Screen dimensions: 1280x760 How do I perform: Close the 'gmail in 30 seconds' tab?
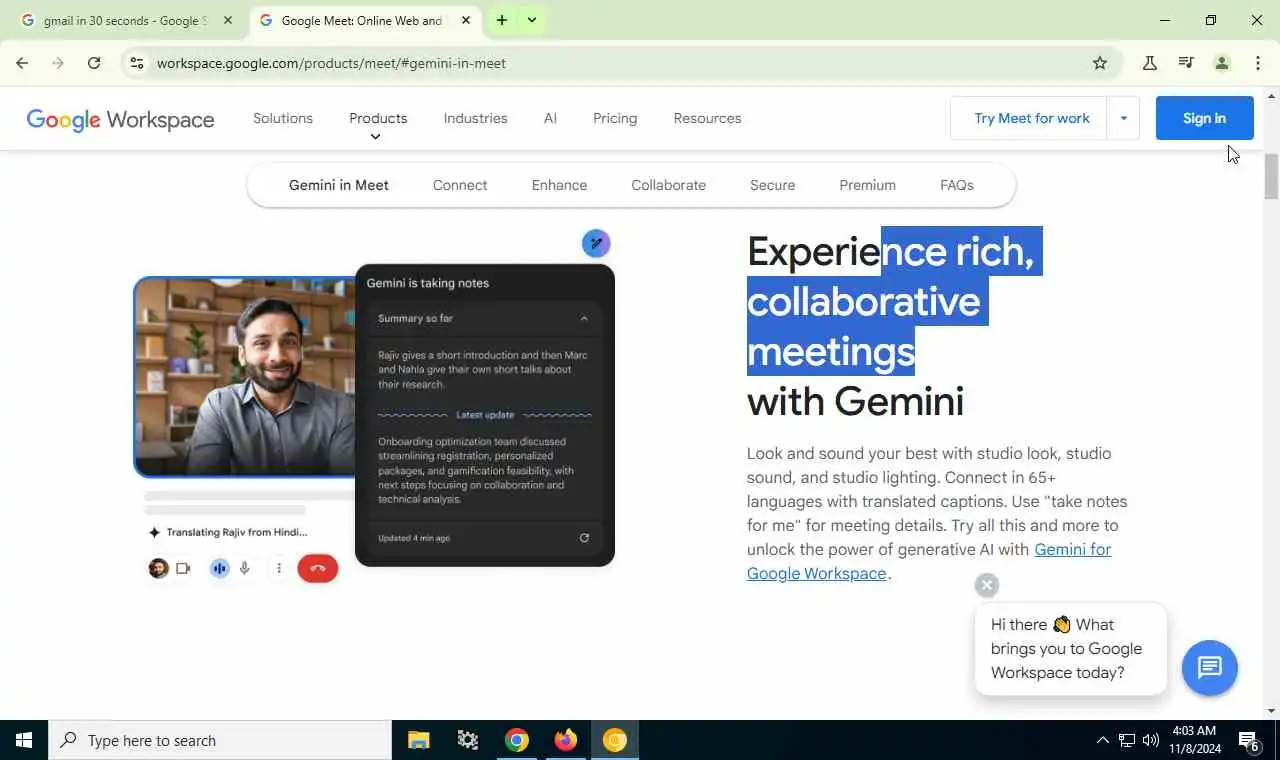pos(227,20)
